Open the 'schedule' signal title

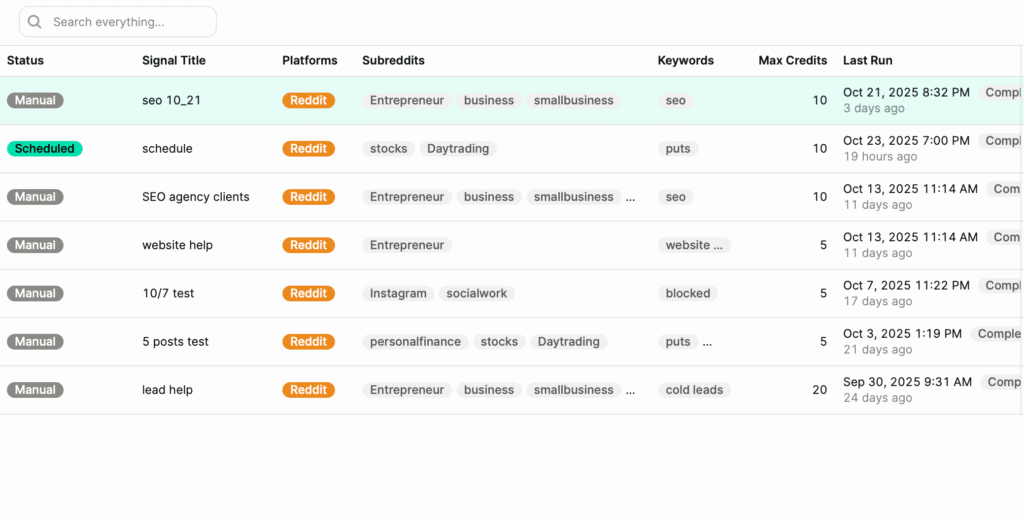pos(167,149)
